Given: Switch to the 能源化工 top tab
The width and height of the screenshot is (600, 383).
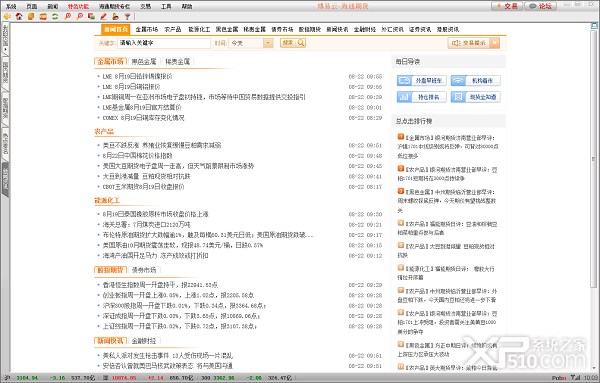Looking at the screenshot, I should tap(199, 29).
